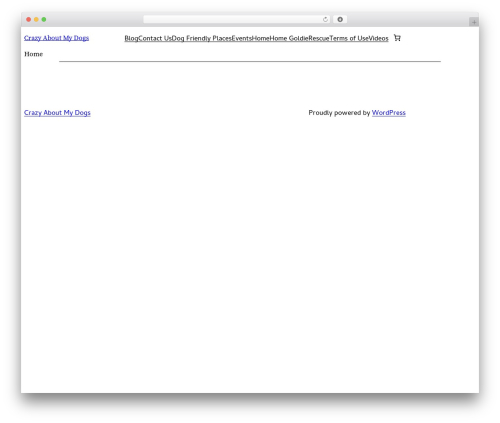Click the red close window button

tap(29, 20)
